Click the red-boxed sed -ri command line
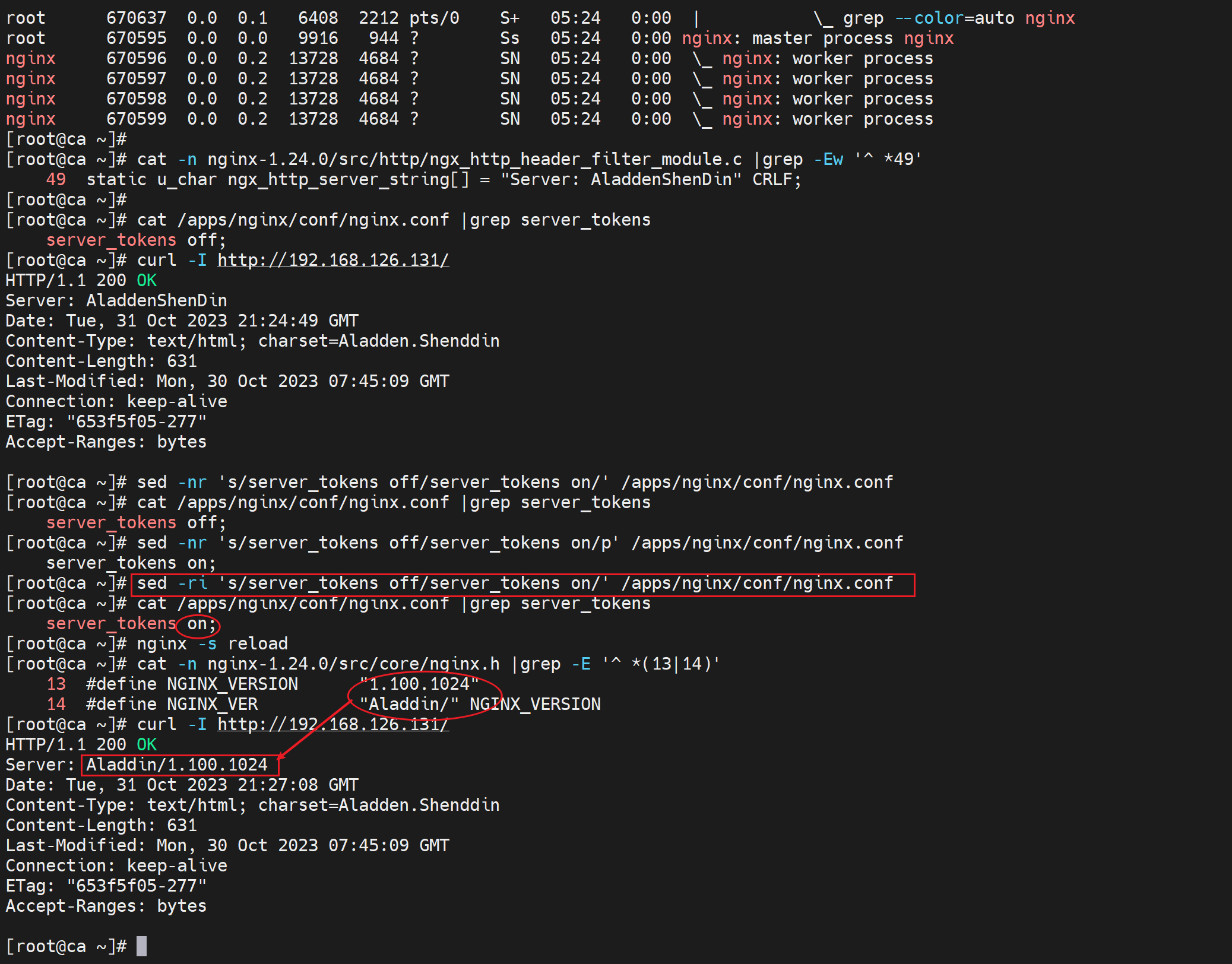Screen dimensions: 1232x964 click(x=514, y=584)
